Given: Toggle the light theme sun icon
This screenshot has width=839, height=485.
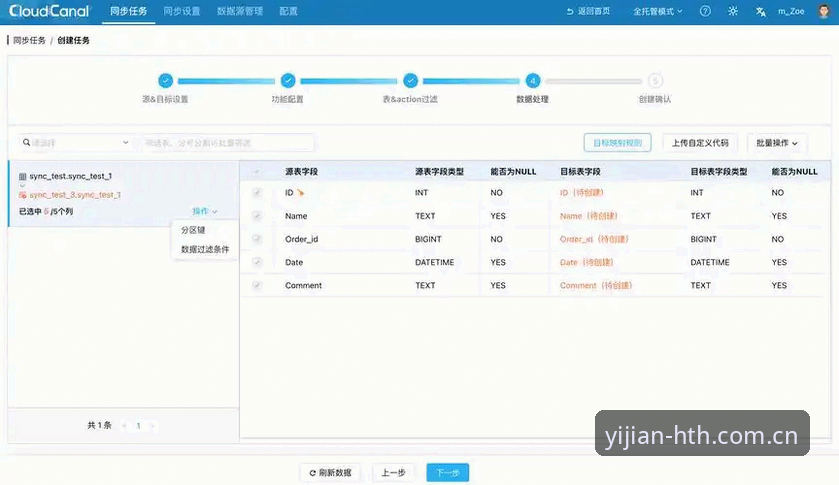Looking at the screenshot, I should (733, 11).
